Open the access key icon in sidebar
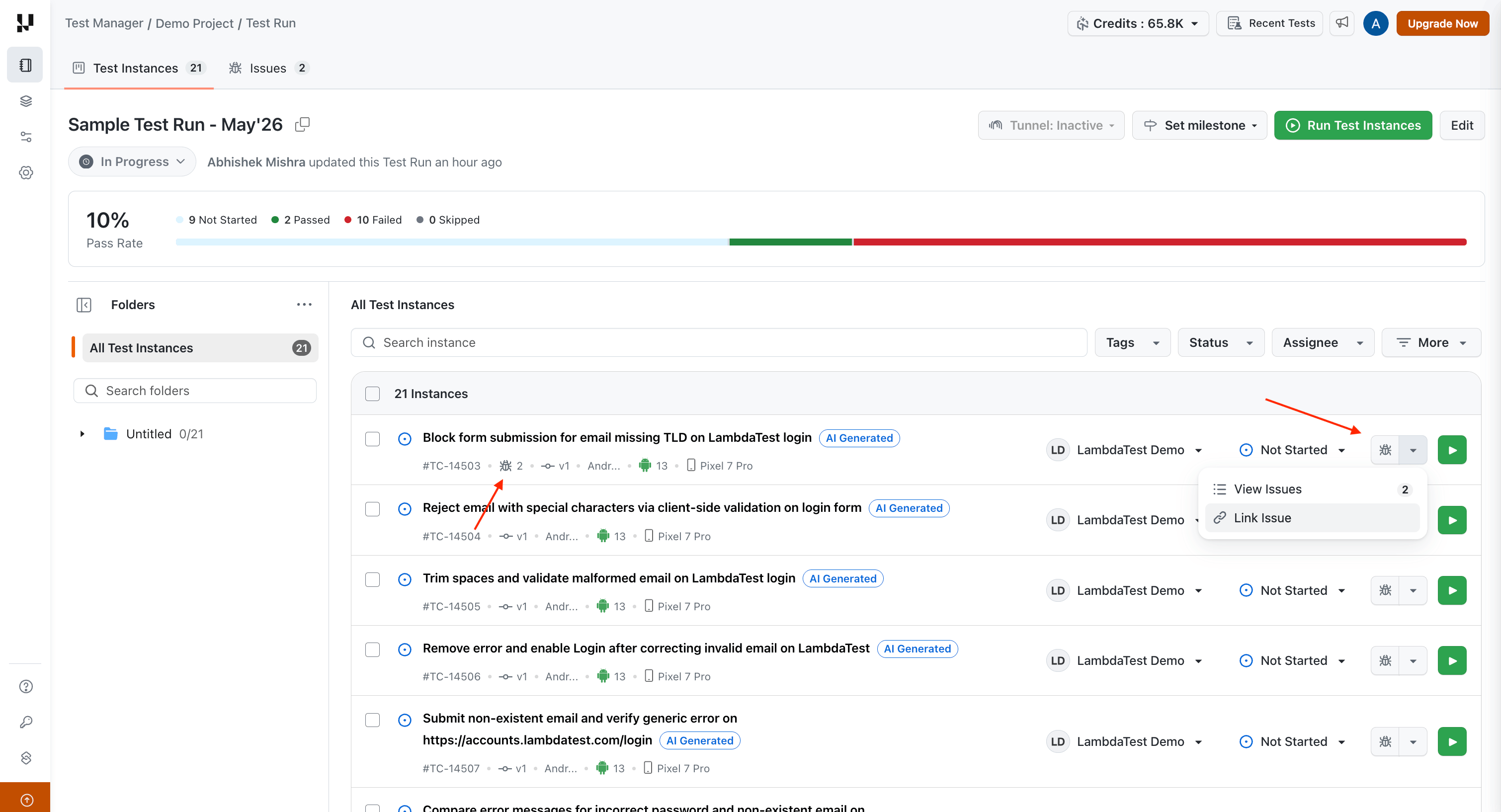This screenshot has height=812, width=1501. pyautogui.click(x=26, y=722)
